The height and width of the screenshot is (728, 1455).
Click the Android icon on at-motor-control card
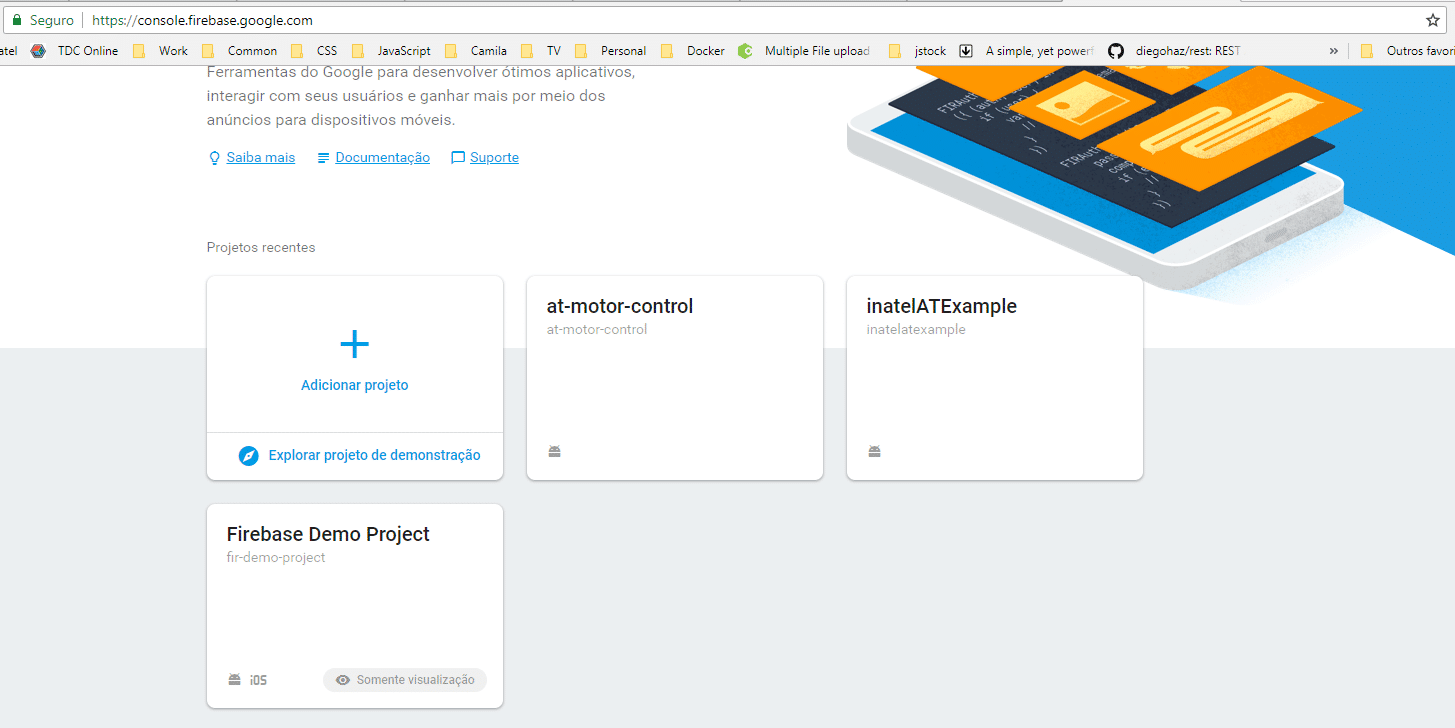(x=554, y=452)
